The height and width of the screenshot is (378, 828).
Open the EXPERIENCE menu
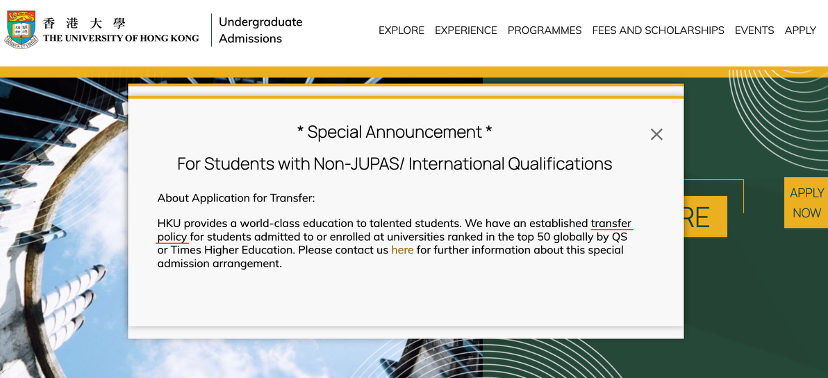(466, 30)
